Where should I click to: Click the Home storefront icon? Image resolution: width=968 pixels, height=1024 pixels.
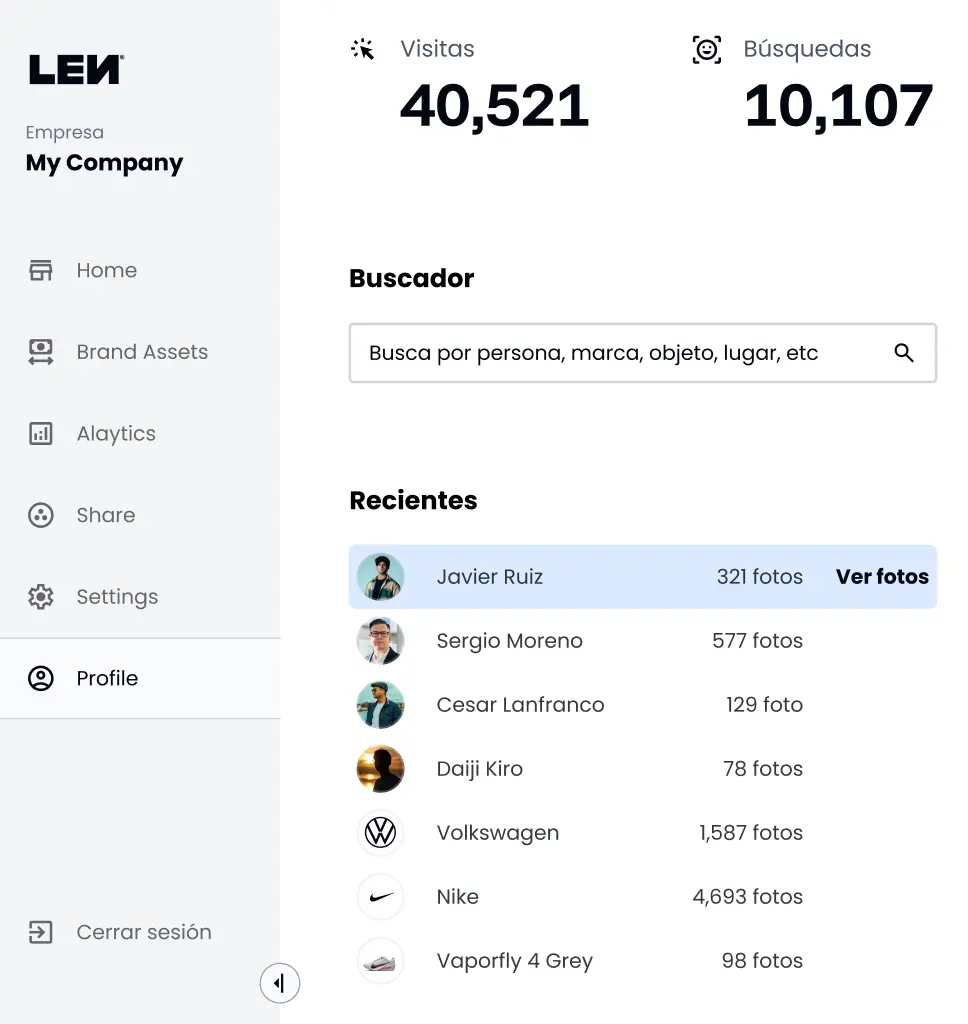[40, 270]
